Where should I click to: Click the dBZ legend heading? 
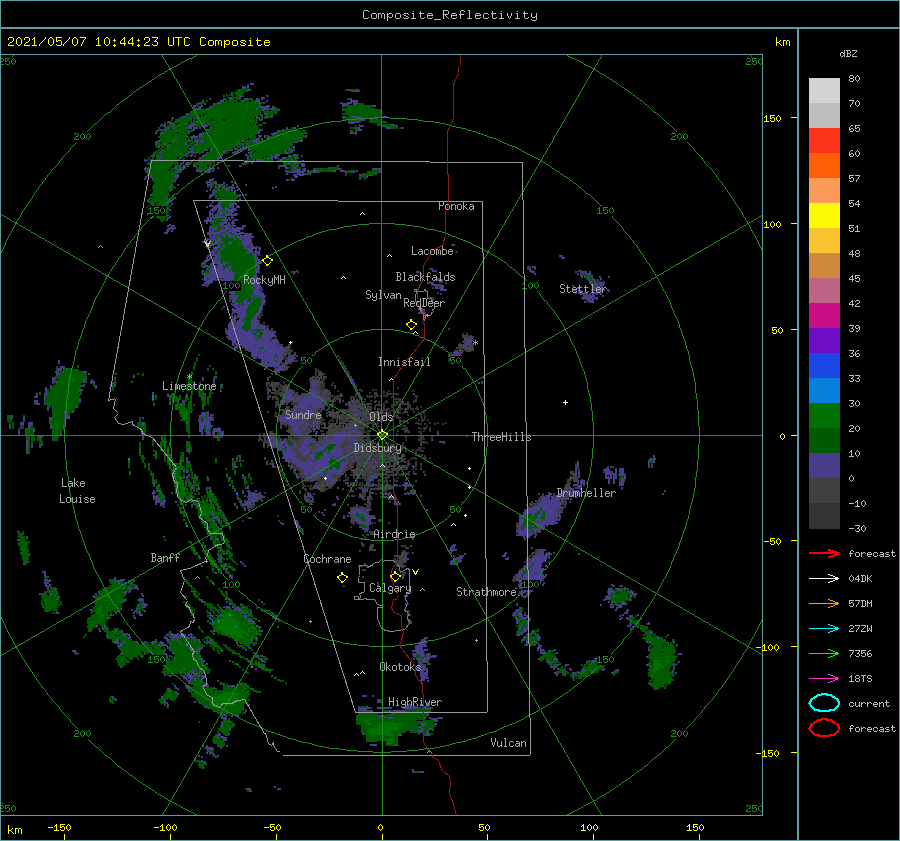[x=848, y=53]
